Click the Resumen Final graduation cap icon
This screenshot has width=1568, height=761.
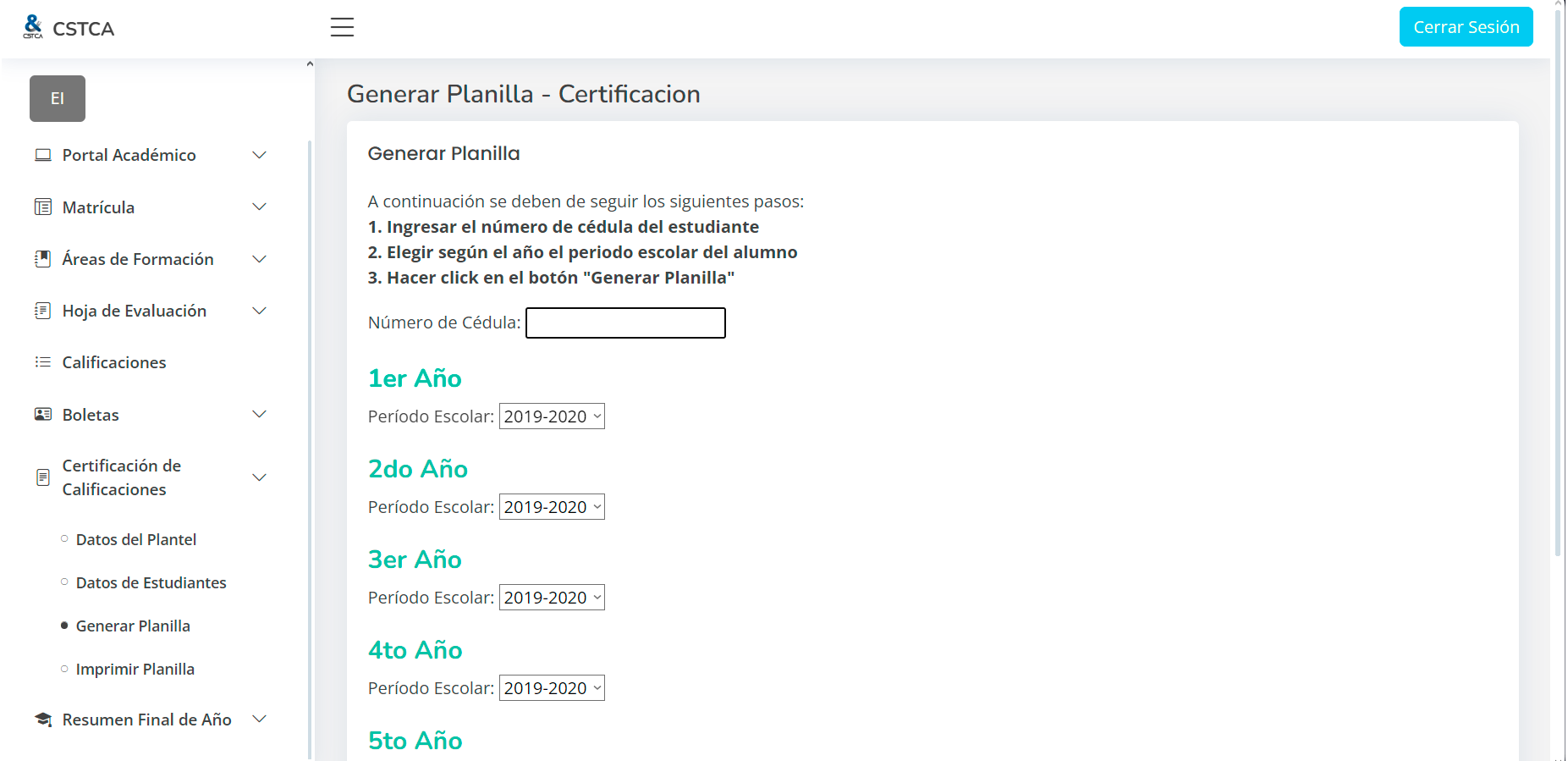42,720
